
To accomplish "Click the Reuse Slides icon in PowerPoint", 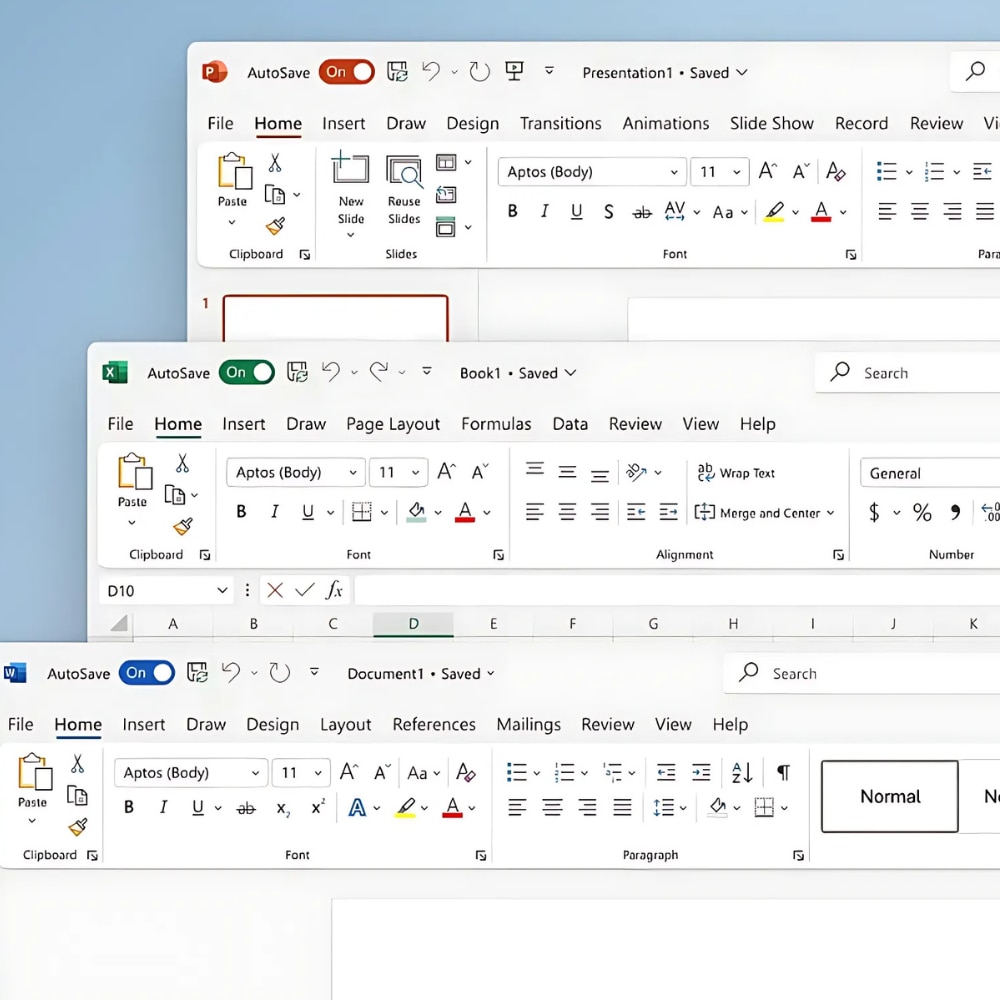I will (x=404, y=171).
